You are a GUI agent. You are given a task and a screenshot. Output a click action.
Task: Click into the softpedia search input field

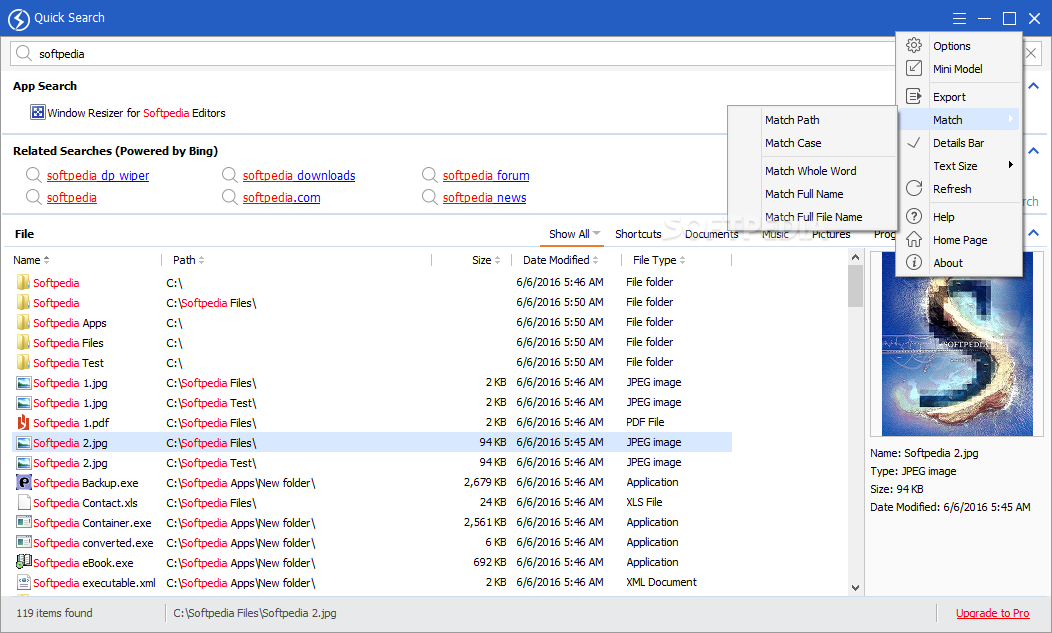click(x=463, y=54)
